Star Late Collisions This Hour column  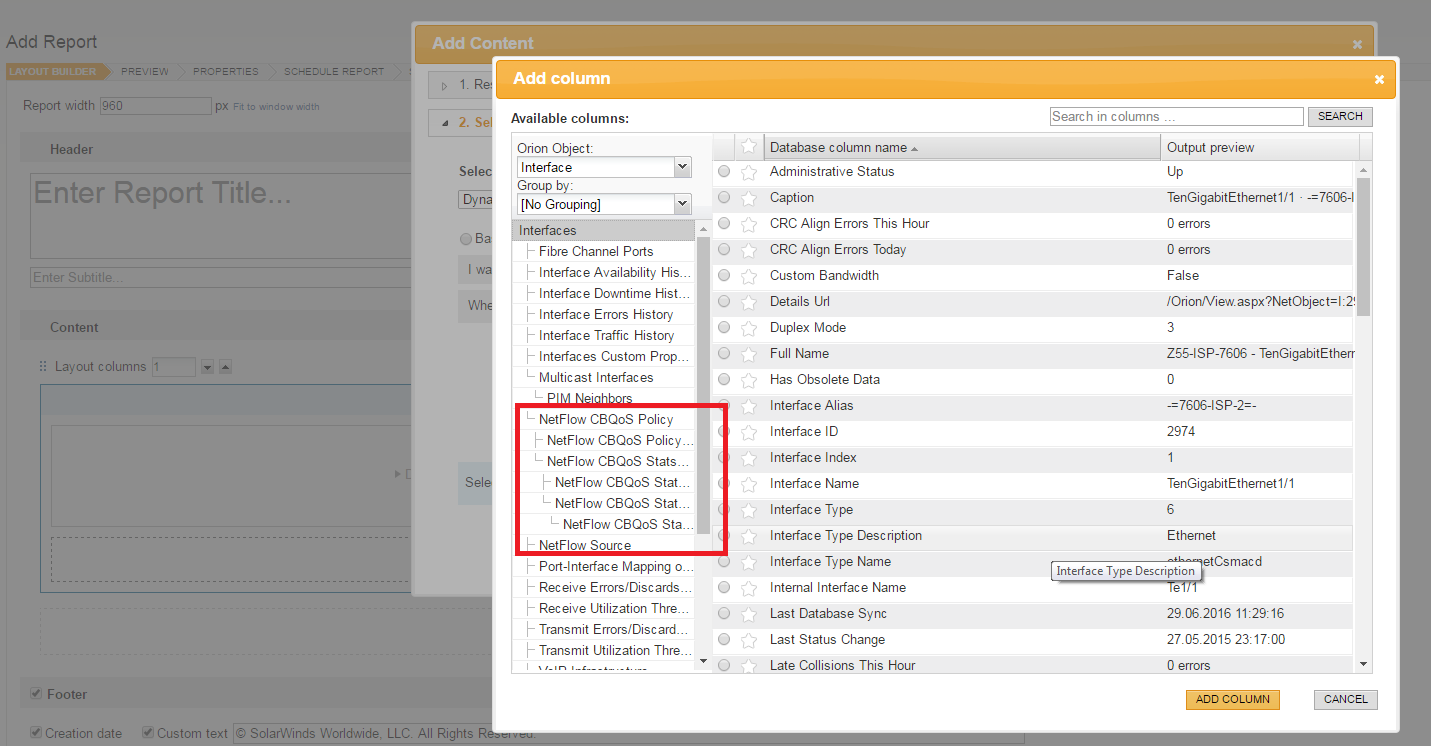[748, 665]
